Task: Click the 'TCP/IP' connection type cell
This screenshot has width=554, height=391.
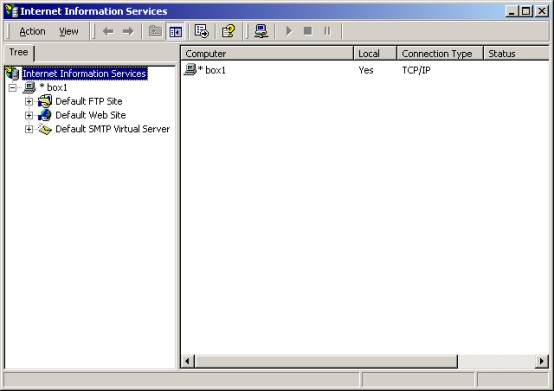Action: [416, 70]
